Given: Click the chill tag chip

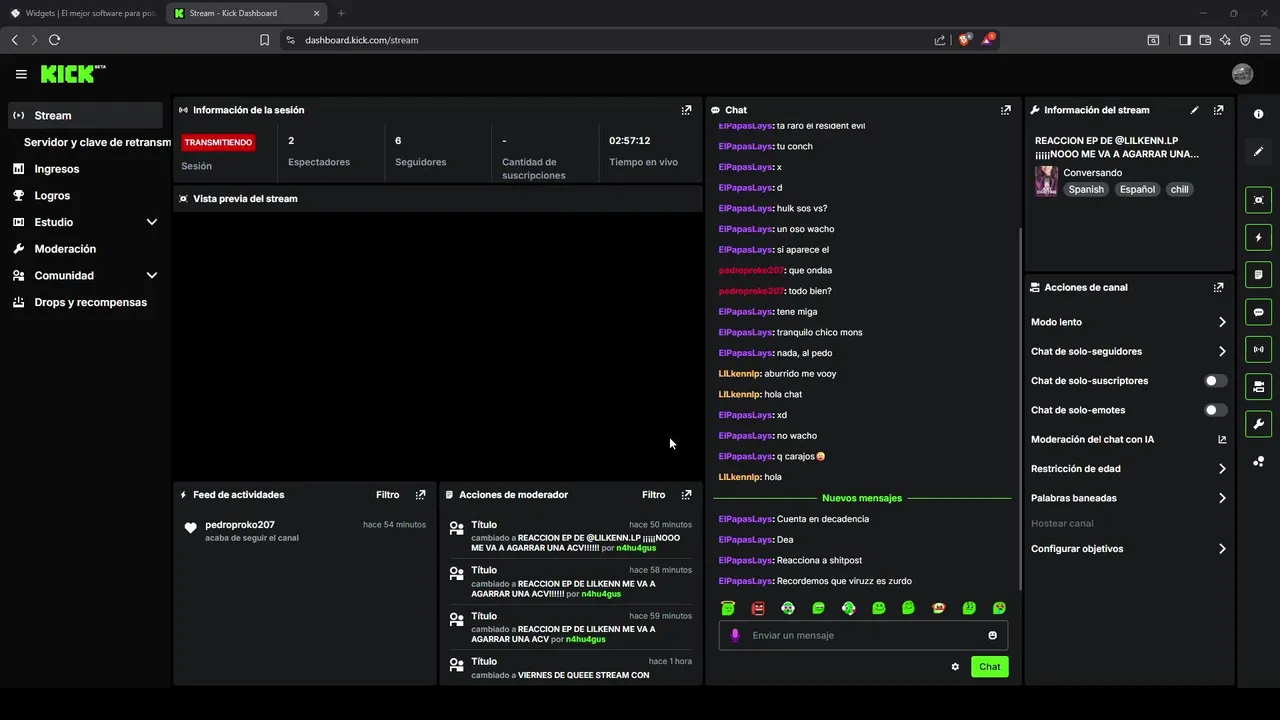Looking at the screenshot, I should pyautogui.click(x=1180, y=189).
